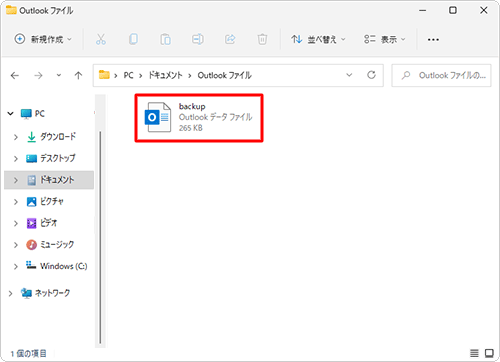Close the Outlook ファイル window

484,10
